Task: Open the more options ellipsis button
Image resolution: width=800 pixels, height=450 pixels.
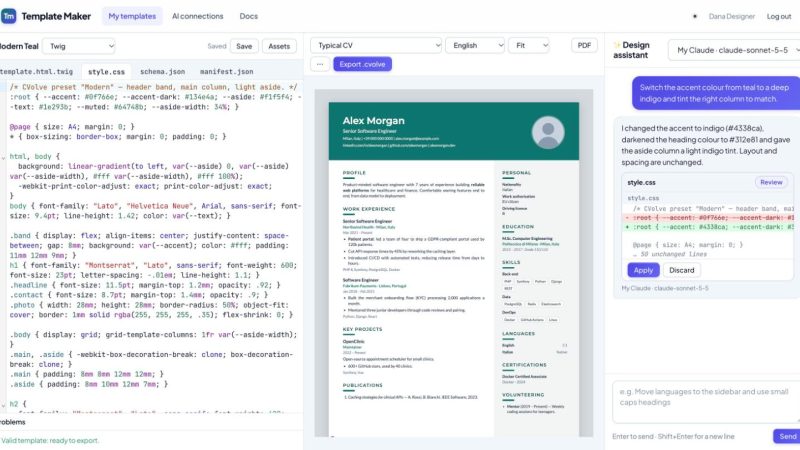Action: 320,64
